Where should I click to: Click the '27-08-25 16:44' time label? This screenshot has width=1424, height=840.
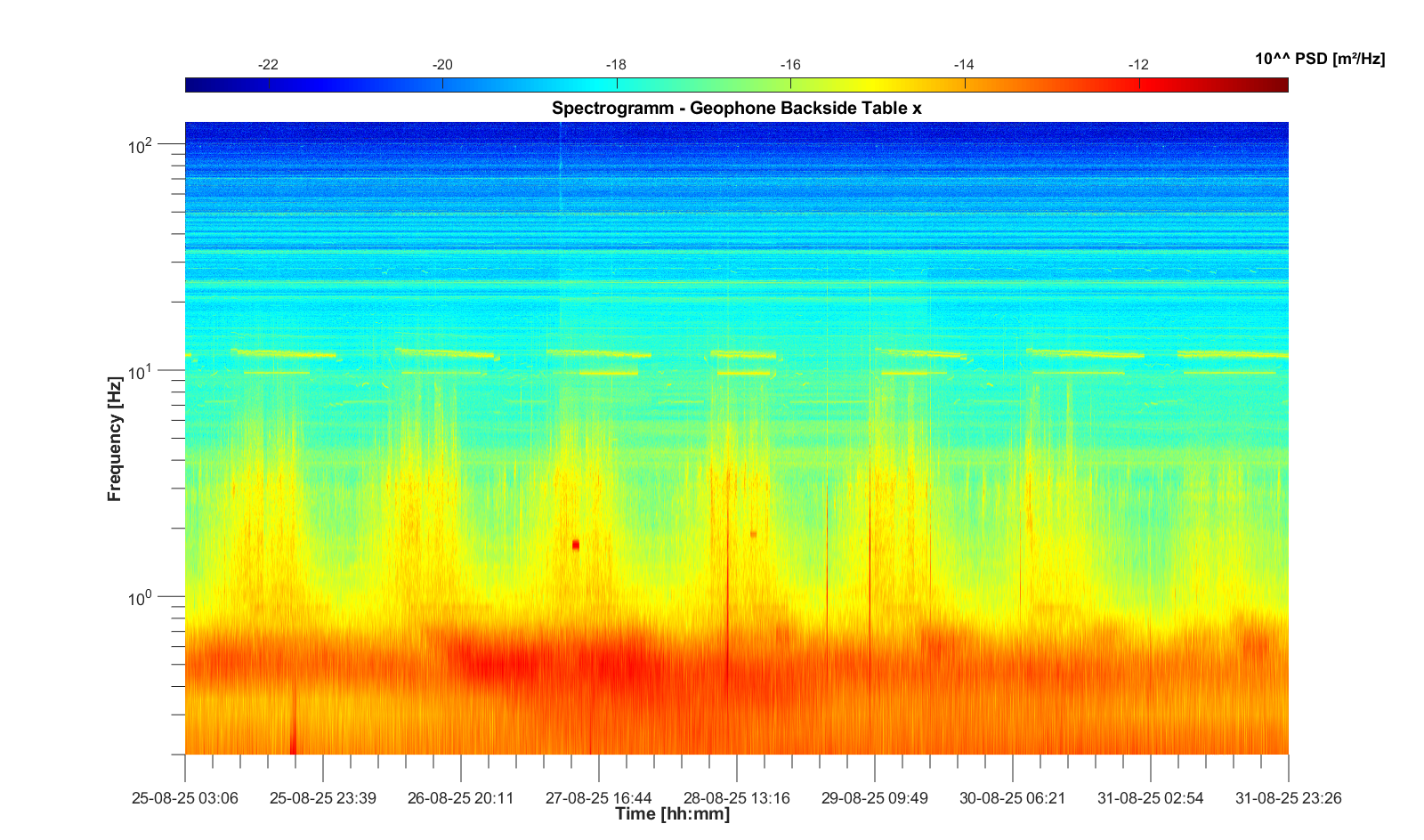[599, 798]
